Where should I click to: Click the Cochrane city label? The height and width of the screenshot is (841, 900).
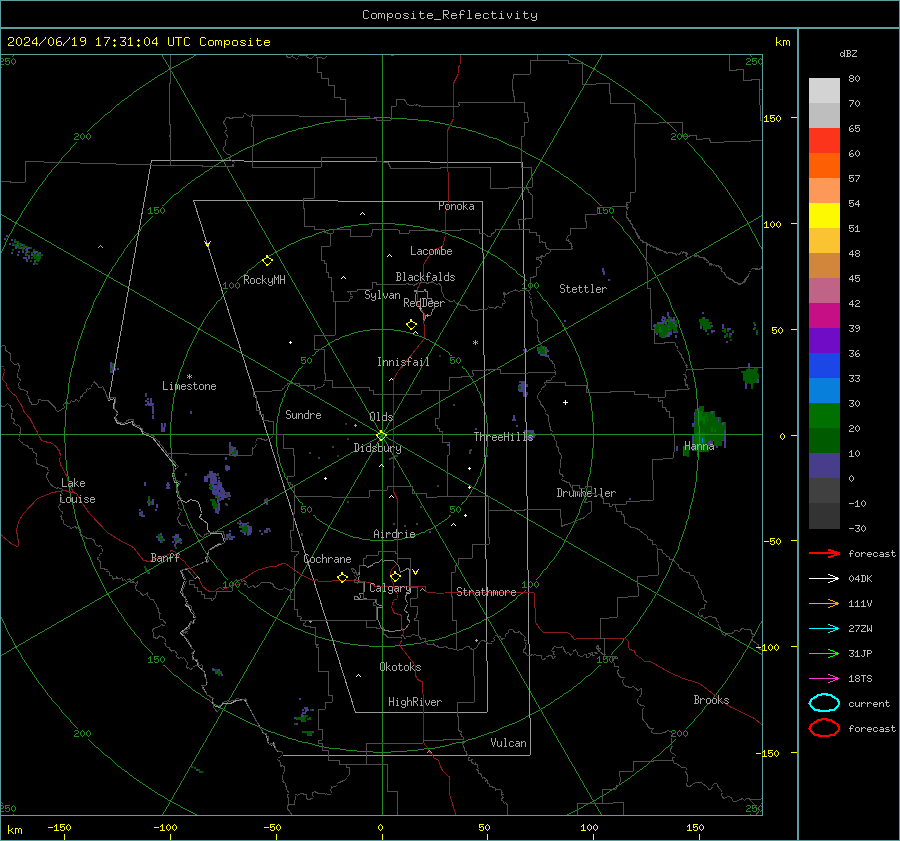point(327,559)
